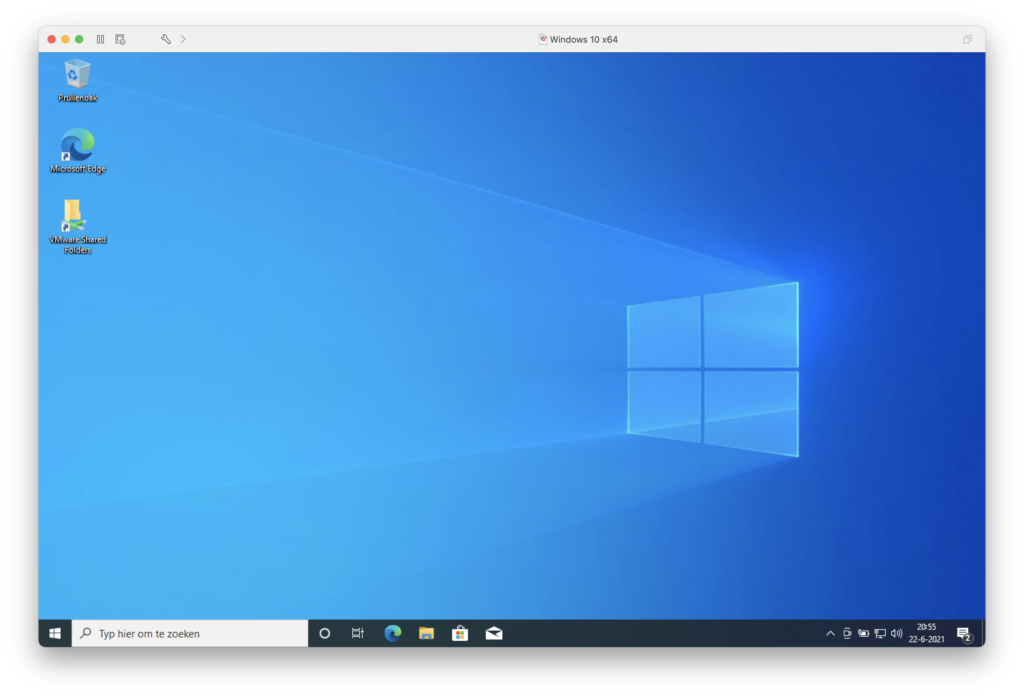Select the VMware Shared Folders shortcut
The image size is (1024, 698).
77,227
